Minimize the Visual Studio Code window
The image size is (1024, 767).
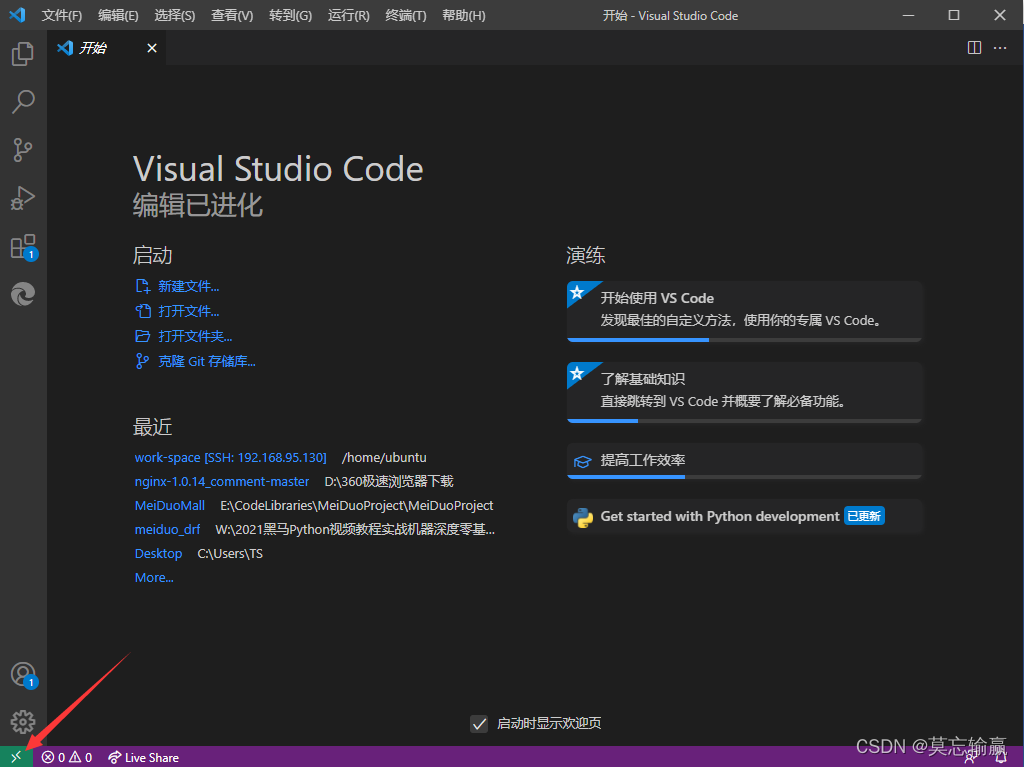[908, 15]
